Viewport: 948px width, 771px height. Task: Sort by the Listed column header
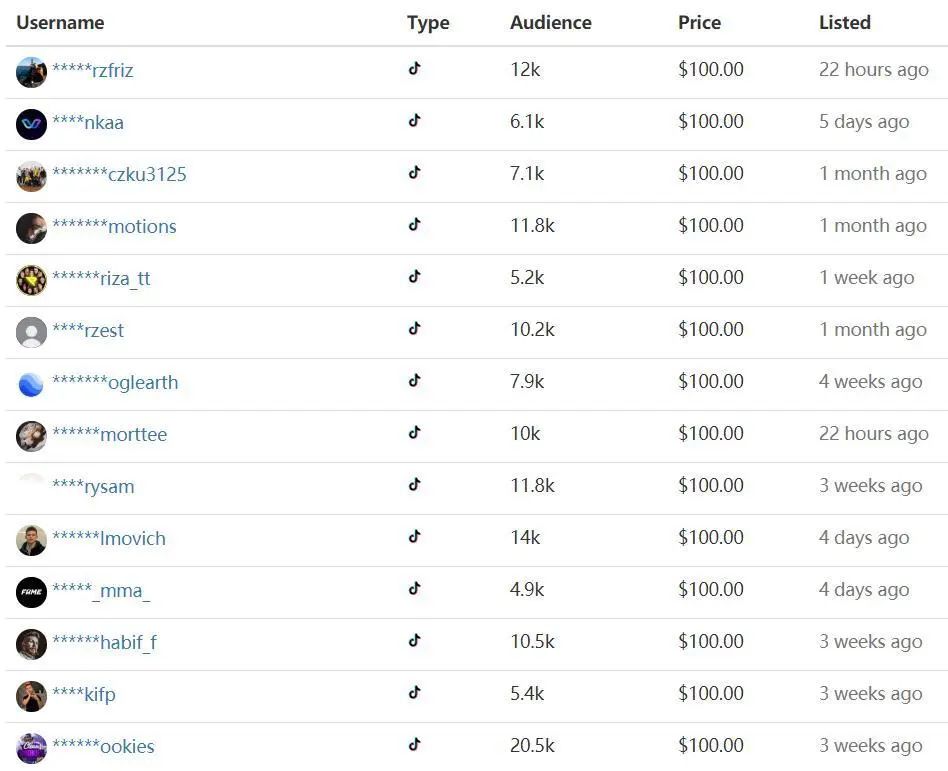pos(844,22)
